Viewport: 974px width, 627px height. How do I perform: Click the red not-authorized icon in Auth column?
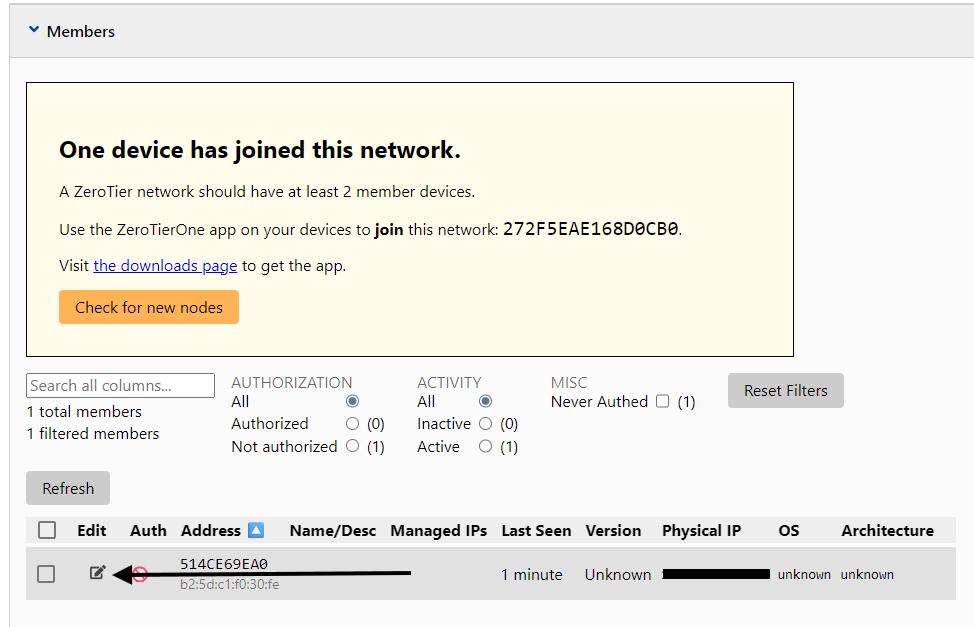pos(140,574)
